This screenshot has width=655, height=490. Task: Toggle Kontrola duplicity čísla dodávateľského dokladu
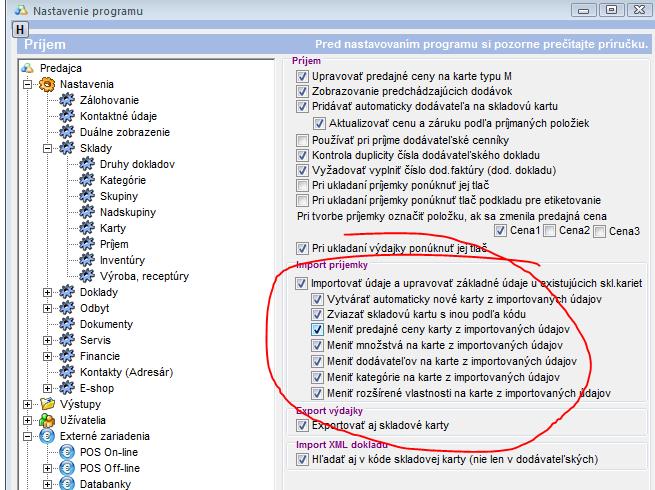pos(302,156)
